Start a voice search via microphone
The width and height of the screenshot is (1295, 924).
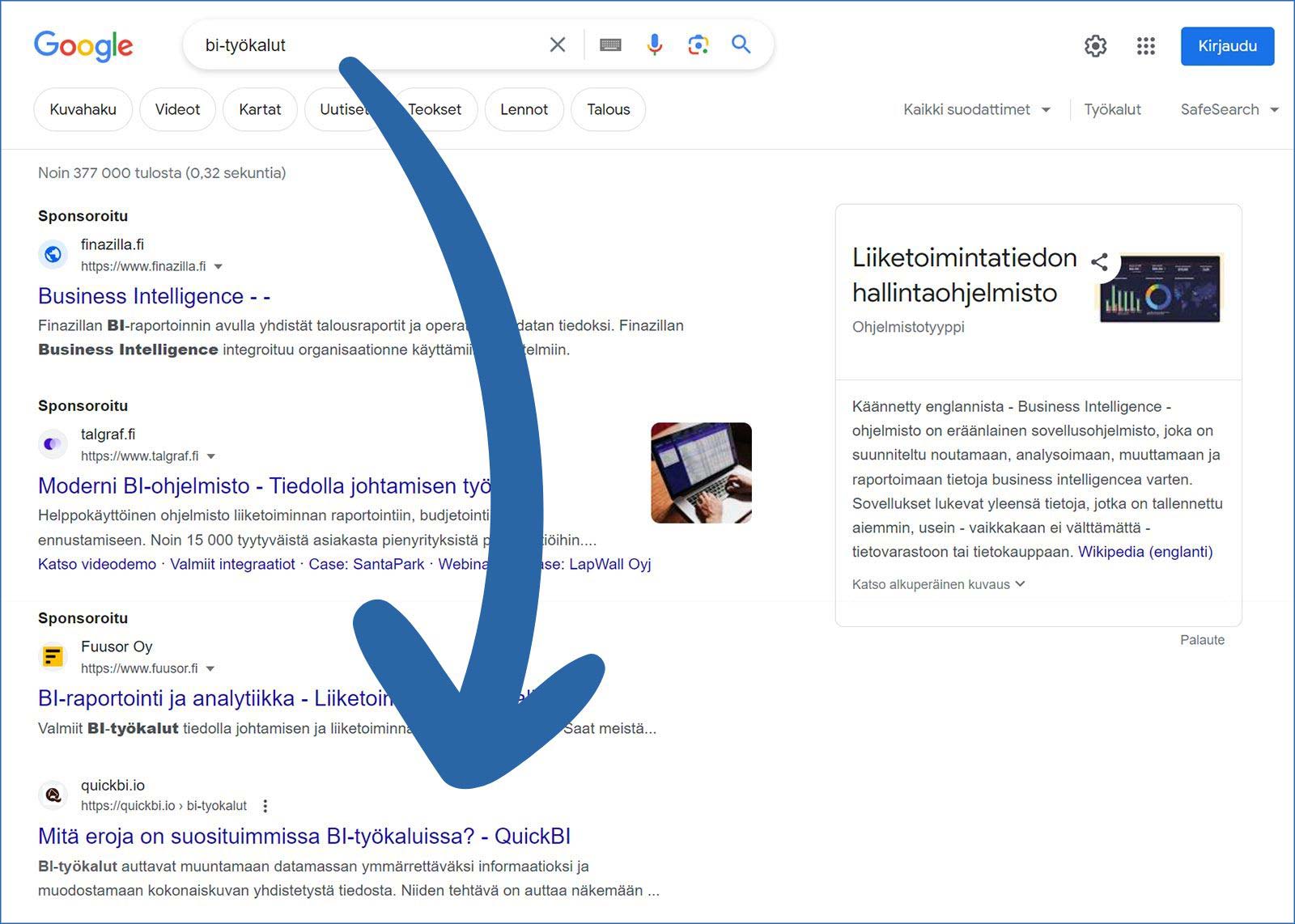click(x=655, y=45)
